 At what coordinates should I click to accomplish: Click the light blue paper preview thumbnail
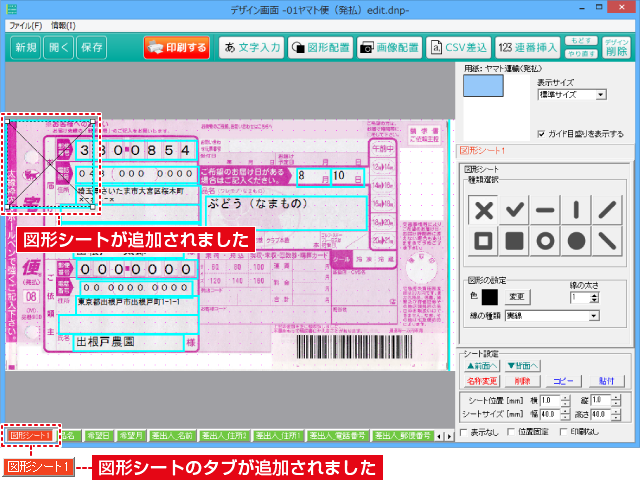483,86
